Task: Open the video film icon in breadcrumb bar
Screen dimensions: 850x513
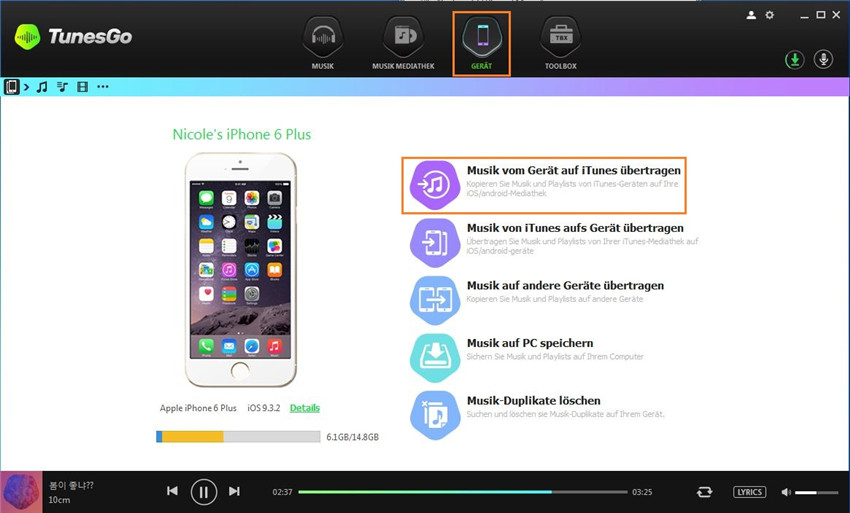Action: 82,87
